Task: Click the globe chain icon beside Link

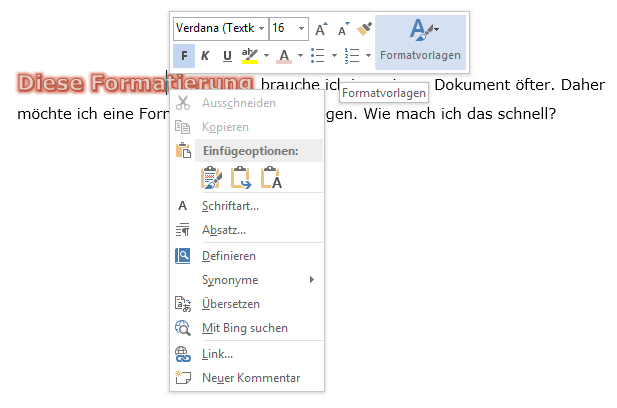Action: [183, 354]
